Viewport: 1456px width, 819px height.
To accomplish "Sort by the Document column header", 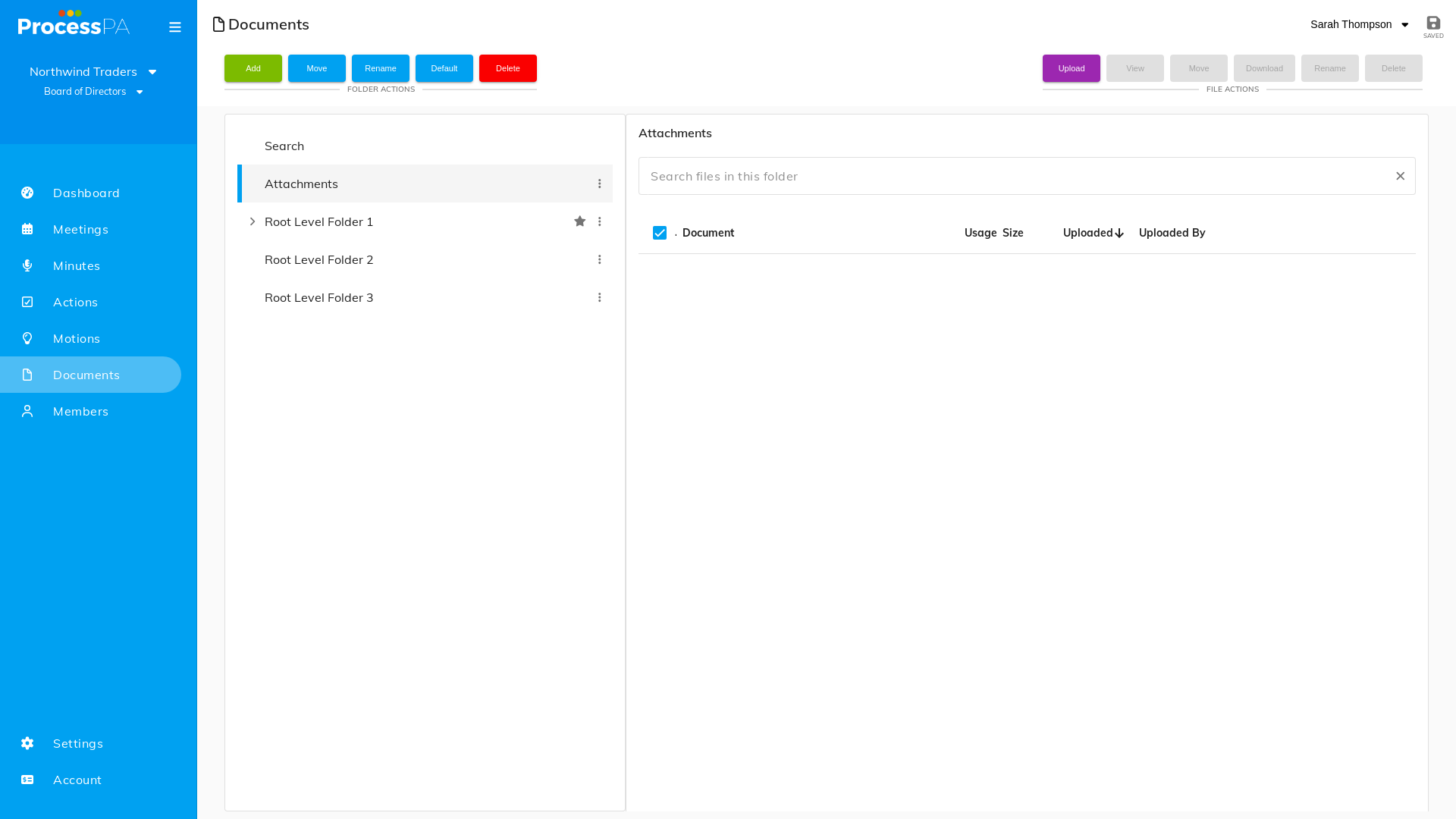I will point(708,233).
